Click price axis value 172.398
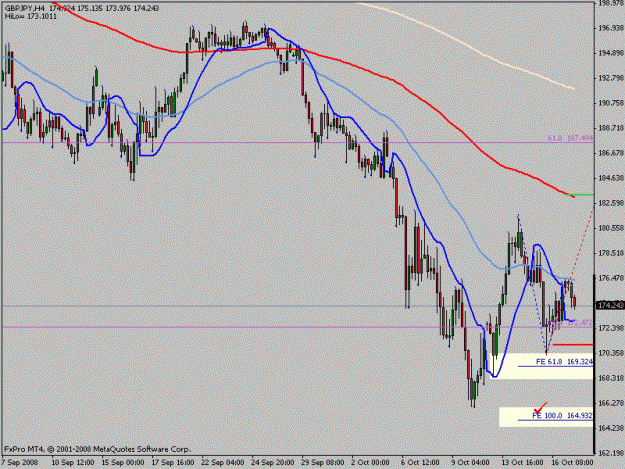 [x=611, y=328]
